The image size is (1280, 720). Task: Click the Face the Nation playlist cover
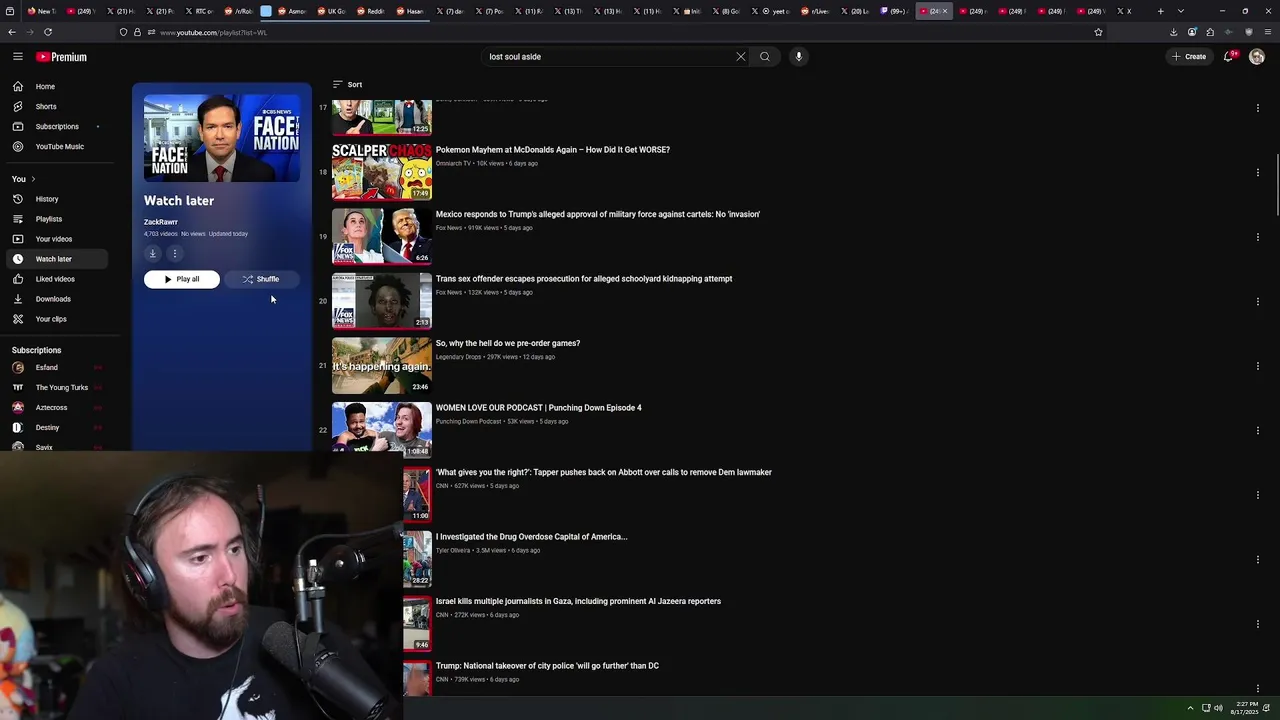pyautogui.click(x=222, y=138)
